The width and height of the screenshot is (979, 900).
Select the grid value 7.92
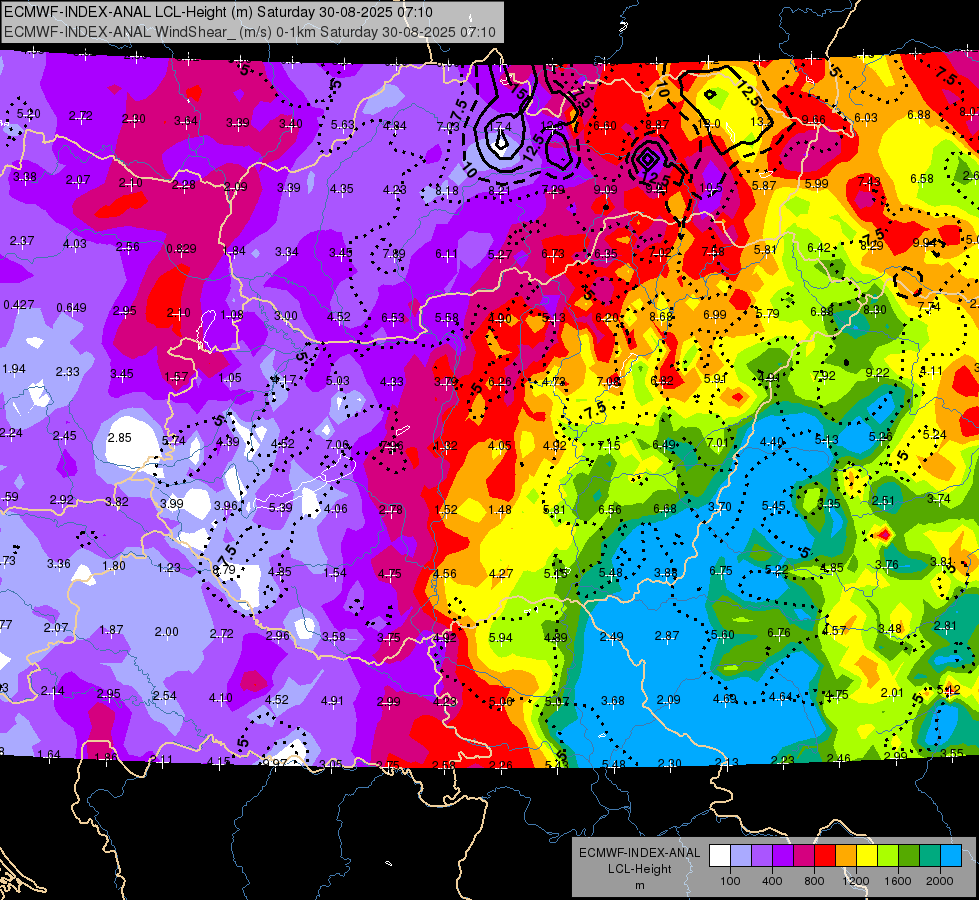[824, 375]
